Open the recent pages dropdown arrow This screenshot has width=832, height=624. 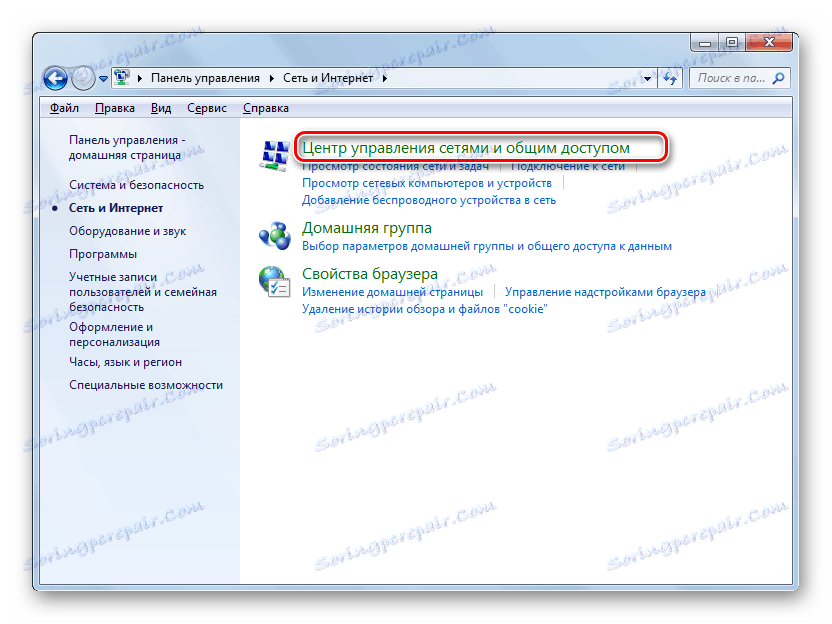103,79
